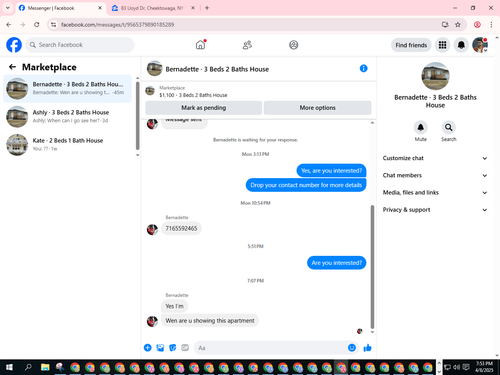Click the house avatar in the chat header

[x=154, y=68]
